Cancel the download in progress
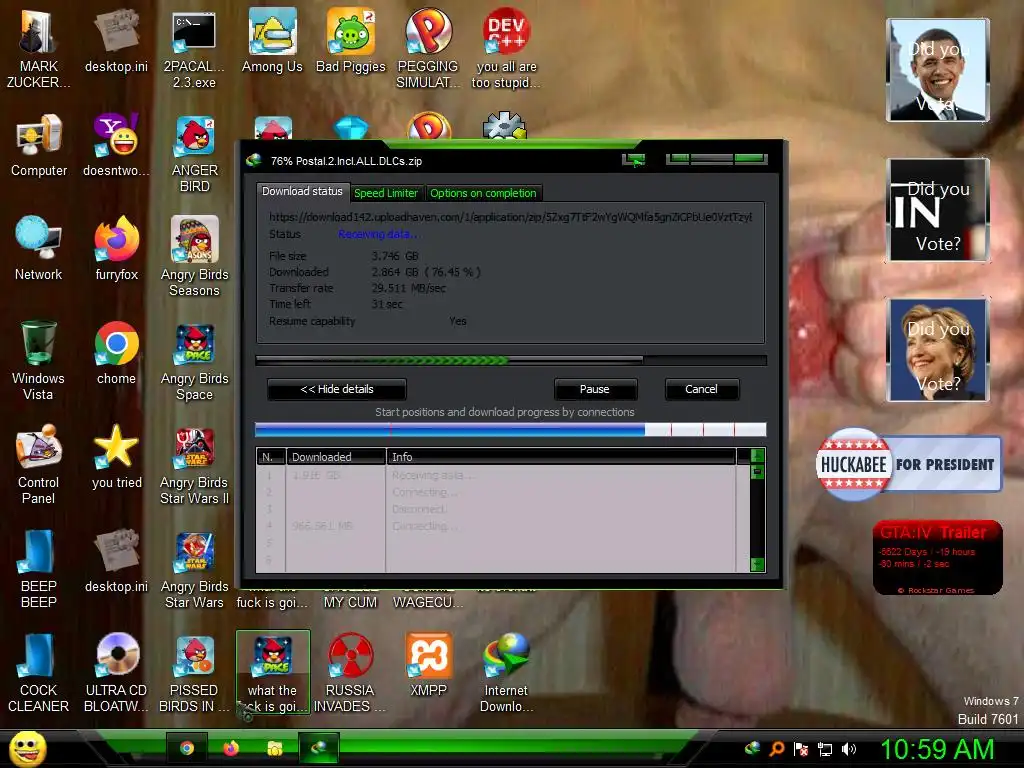The width and height of the screenshot is (1024, 768). click(701, 389)
